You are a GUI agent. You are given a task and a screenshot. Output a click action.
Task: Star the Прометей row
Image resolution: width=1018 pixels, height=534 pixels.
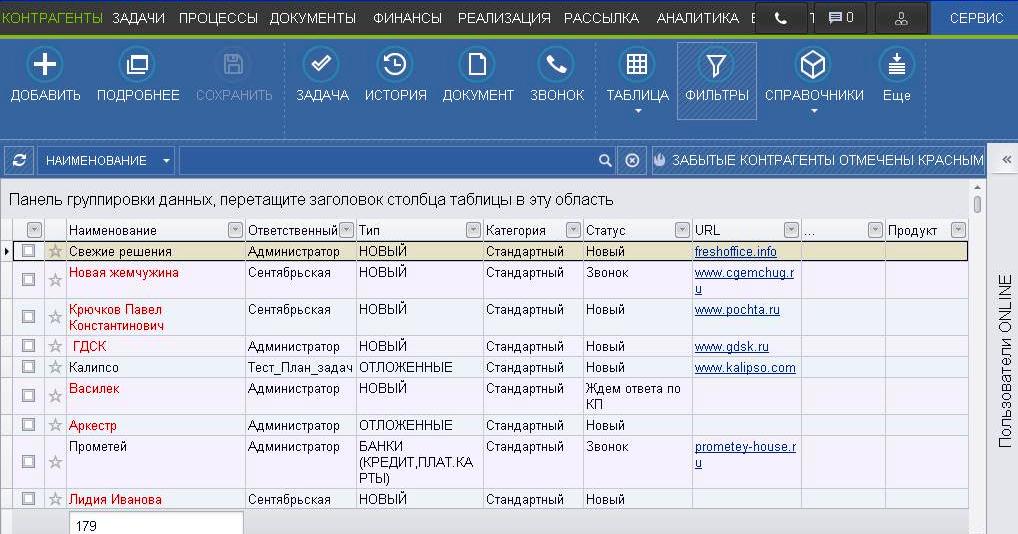pos(55,462)
